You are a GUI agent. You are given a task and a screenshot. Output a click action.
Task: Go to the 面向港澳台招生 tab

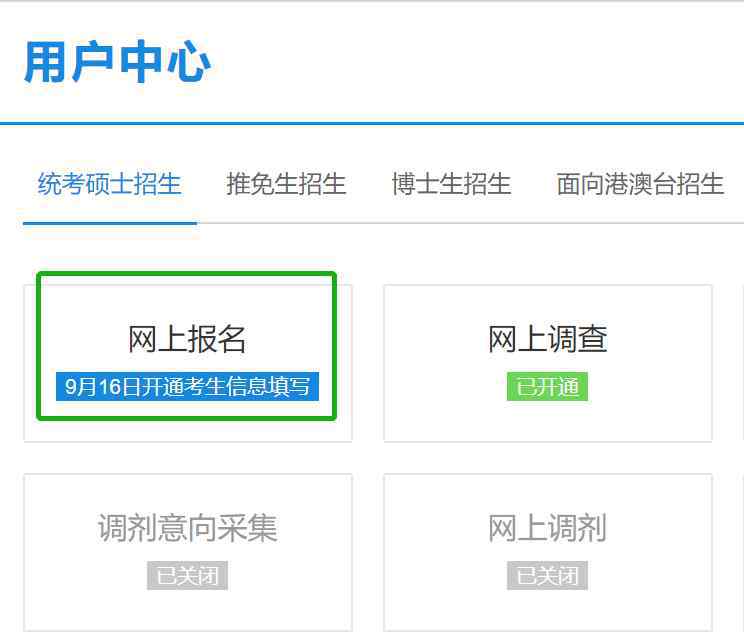[640, 184]
